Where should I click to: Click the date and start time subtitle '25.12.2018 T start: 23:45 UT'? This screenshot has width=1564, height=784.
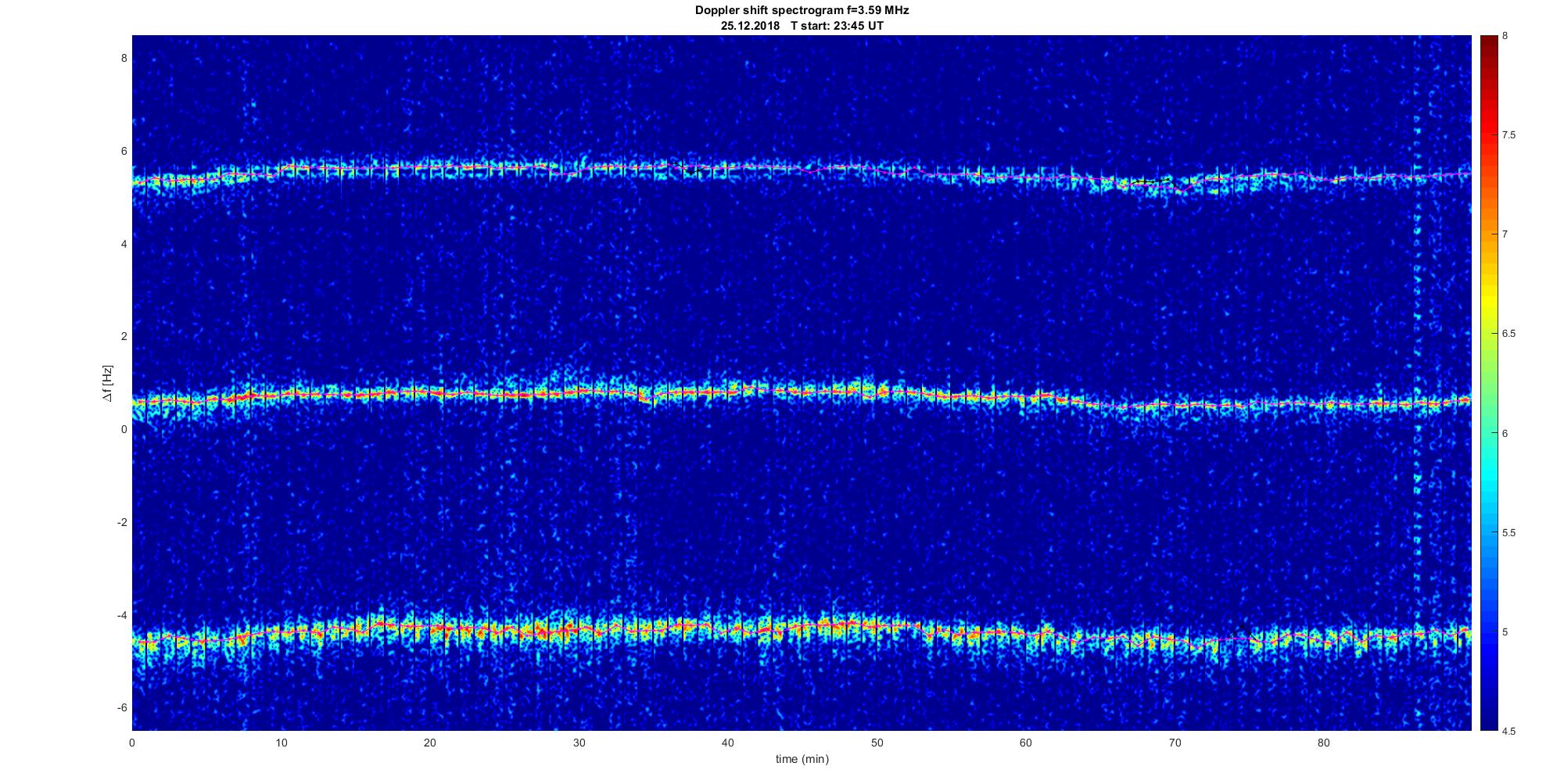pyautogui.click(x=802, y=26)
